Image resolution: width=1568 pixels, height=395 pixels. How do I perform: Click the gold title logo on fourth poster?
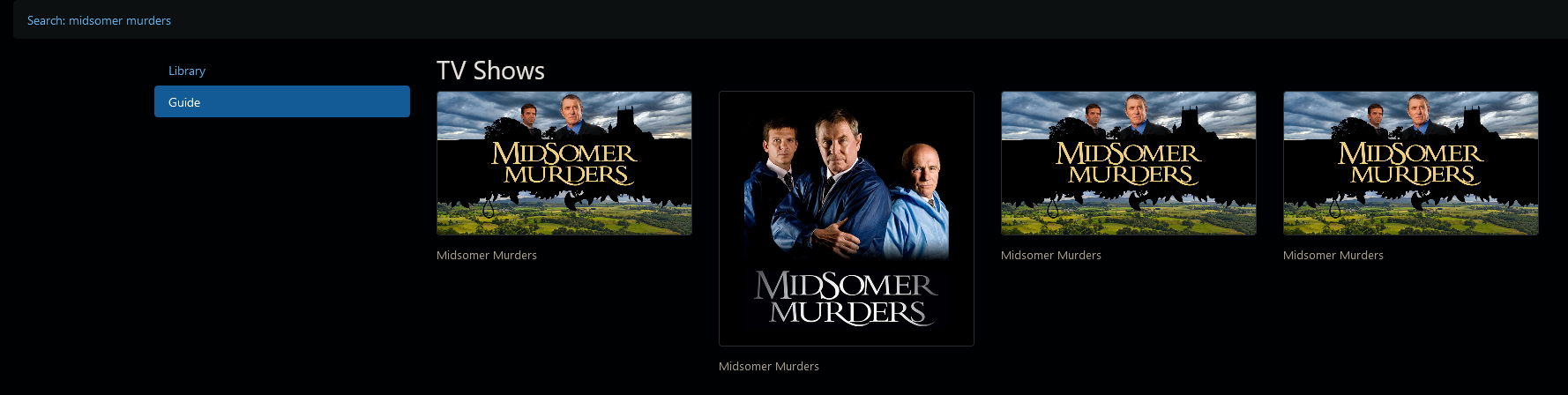(x=1411, y=164)
